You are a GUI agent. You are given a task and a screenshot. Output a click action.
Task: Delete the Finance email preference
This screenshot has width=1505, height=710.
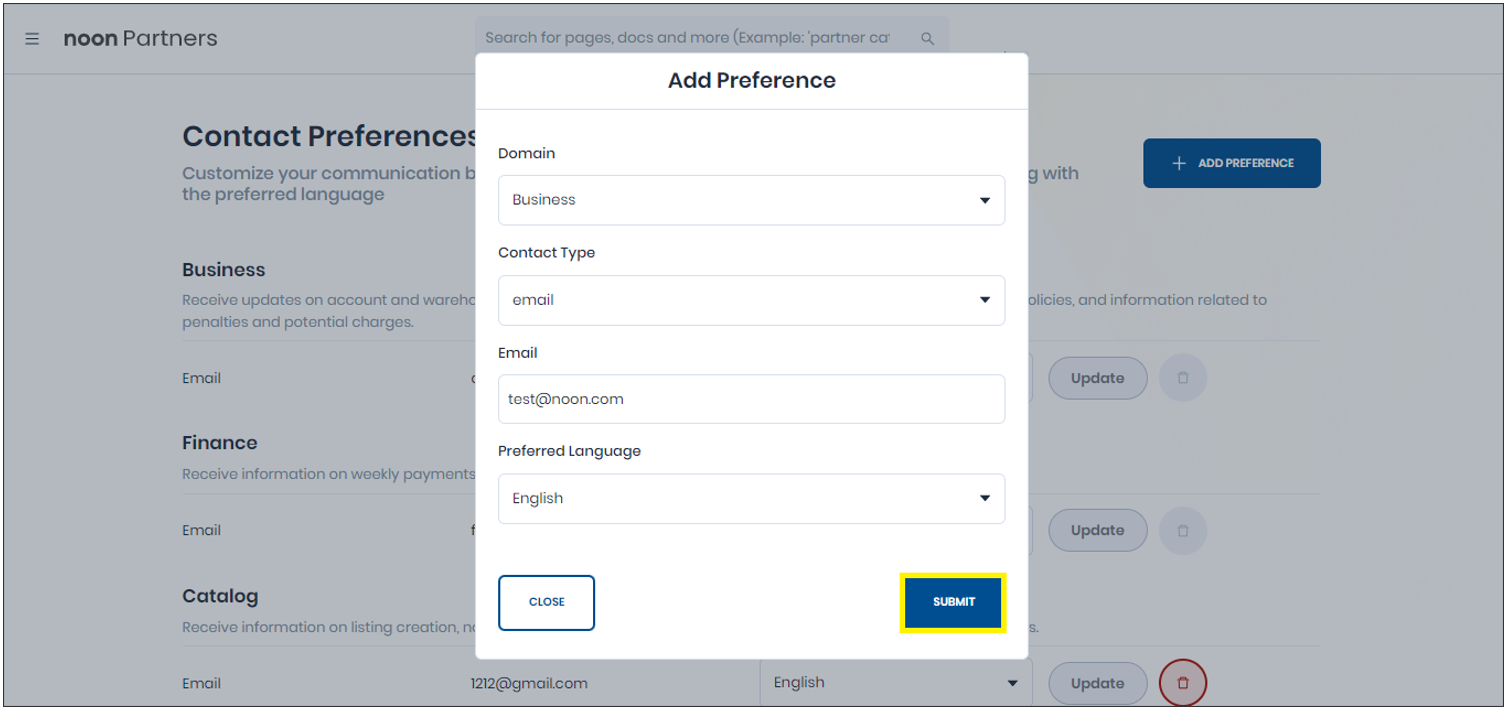pyautogui.click(x=1183, y=530)
